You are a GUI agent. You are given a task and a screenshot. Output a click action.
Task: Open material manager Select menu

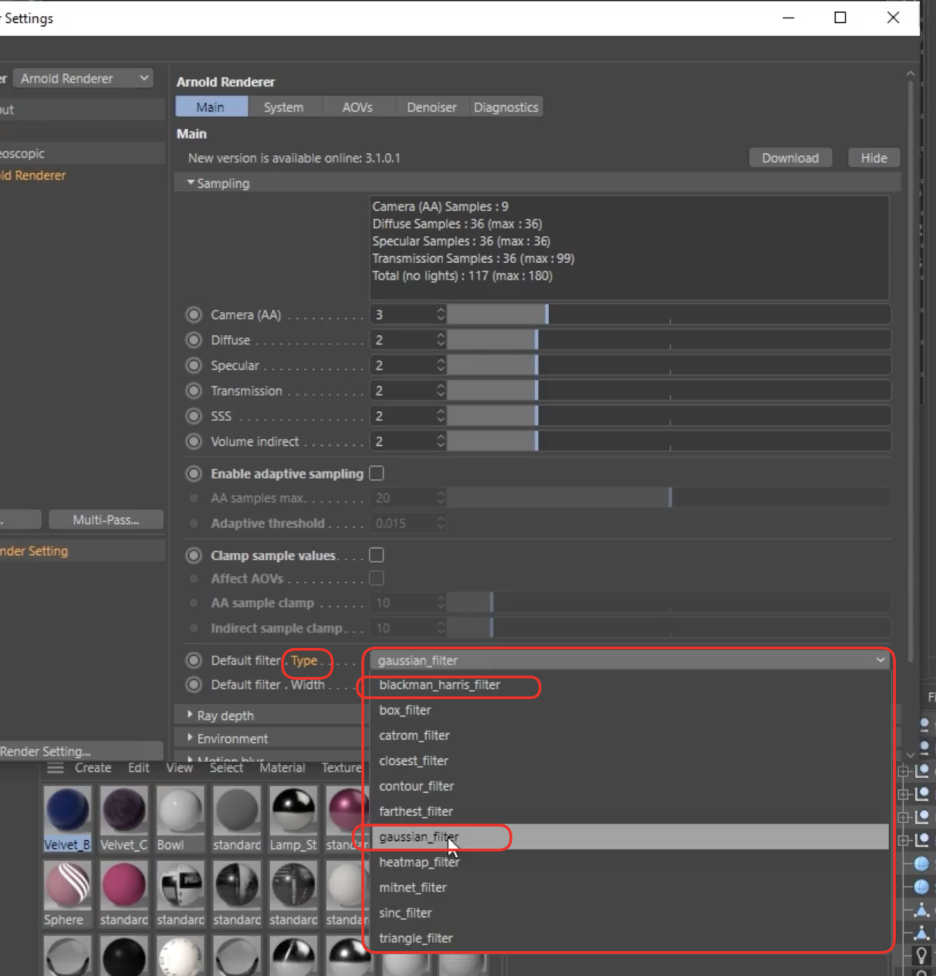click(x=227, y=768)
